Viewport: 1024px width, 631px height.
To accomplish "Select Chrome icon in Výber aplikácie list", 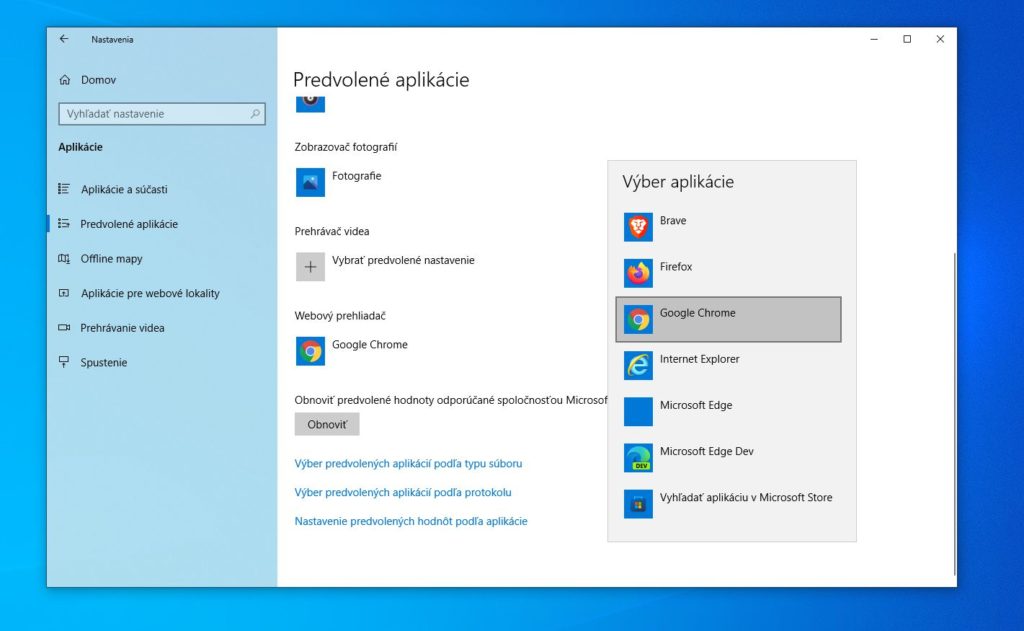I will pos(638,319).
